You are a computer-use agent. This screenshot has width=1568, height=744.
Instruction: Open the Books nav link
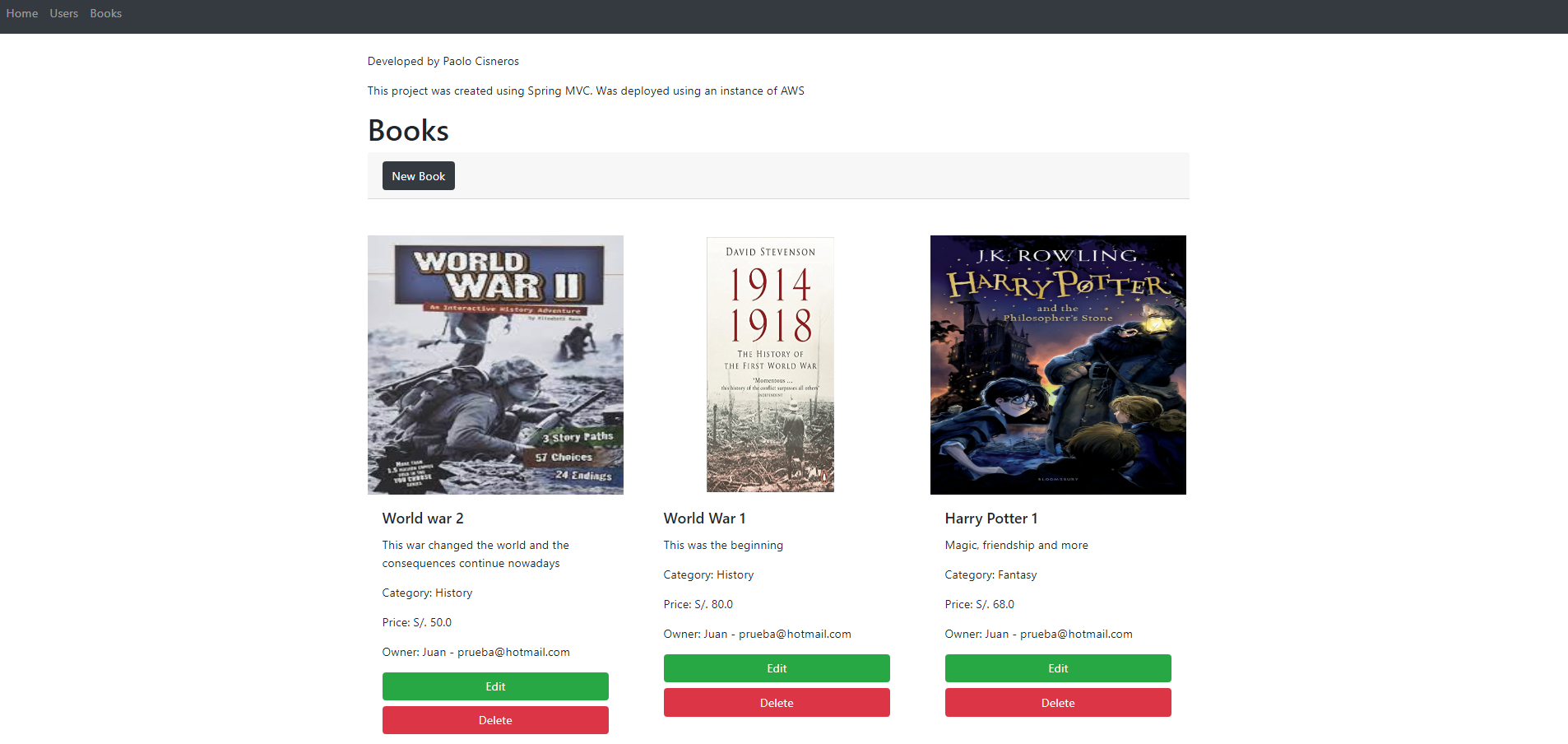click(x=105, y=14)
